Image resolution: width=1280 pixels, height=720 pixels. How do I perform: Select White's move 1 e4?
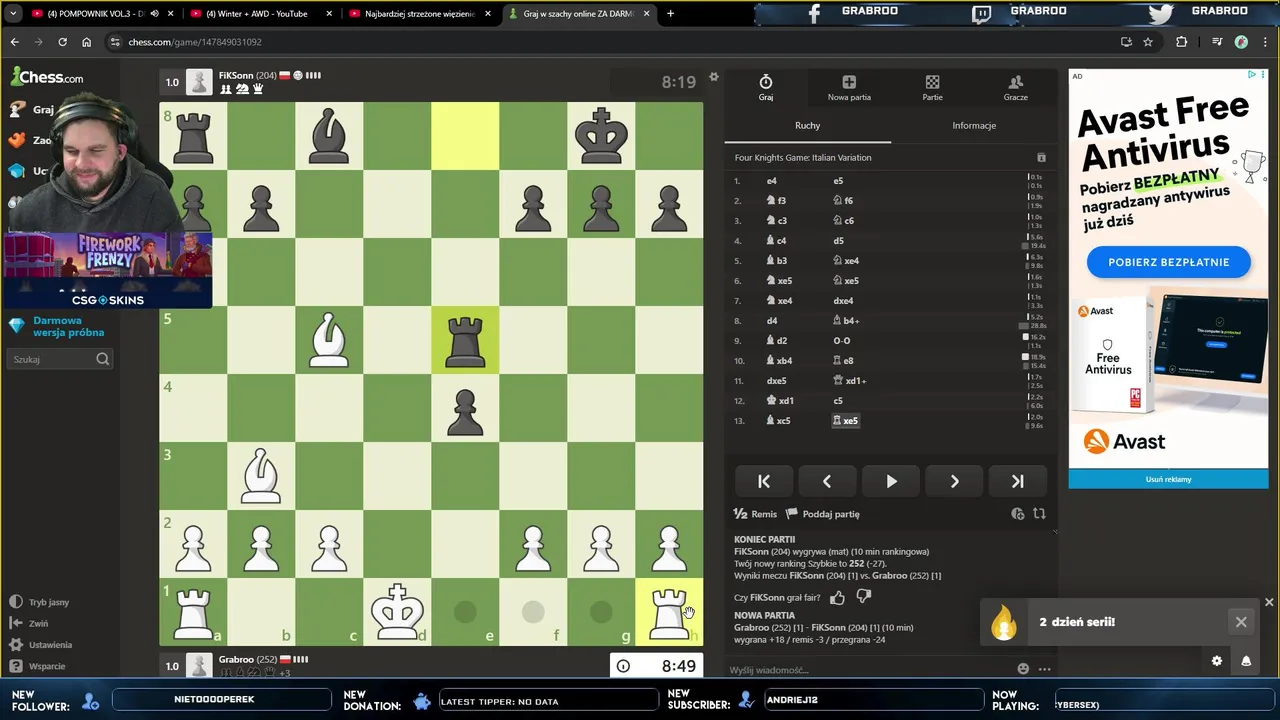(771, 181)
